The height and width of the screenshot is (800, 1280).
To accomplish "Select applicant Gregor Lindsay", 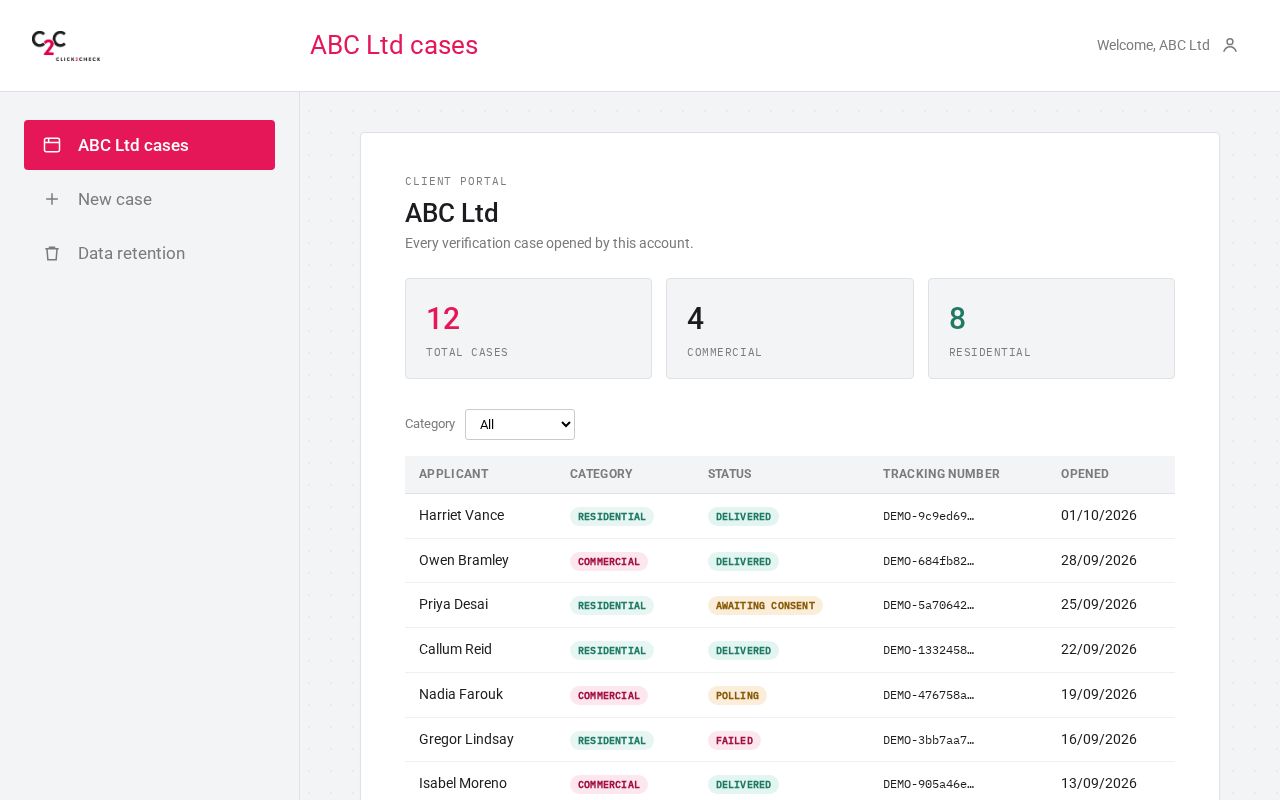I will pos(466,739).
